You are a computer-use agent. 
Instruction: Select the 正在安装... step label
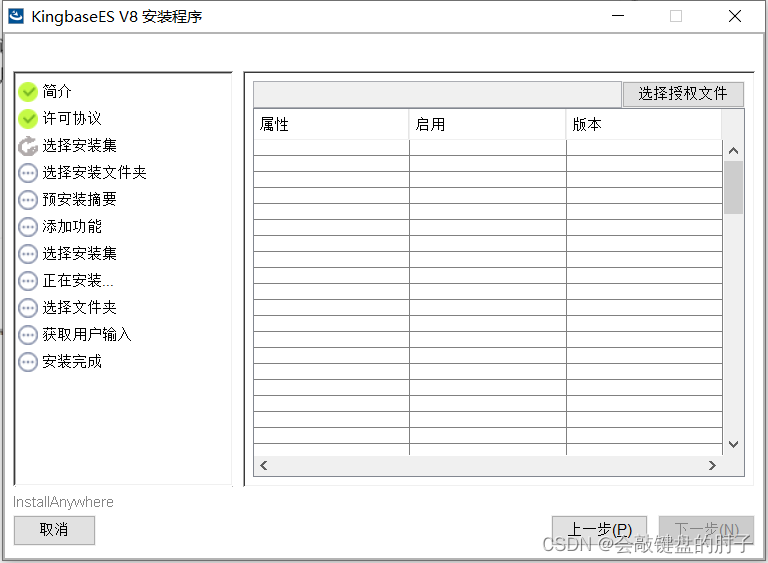point(78,281)
